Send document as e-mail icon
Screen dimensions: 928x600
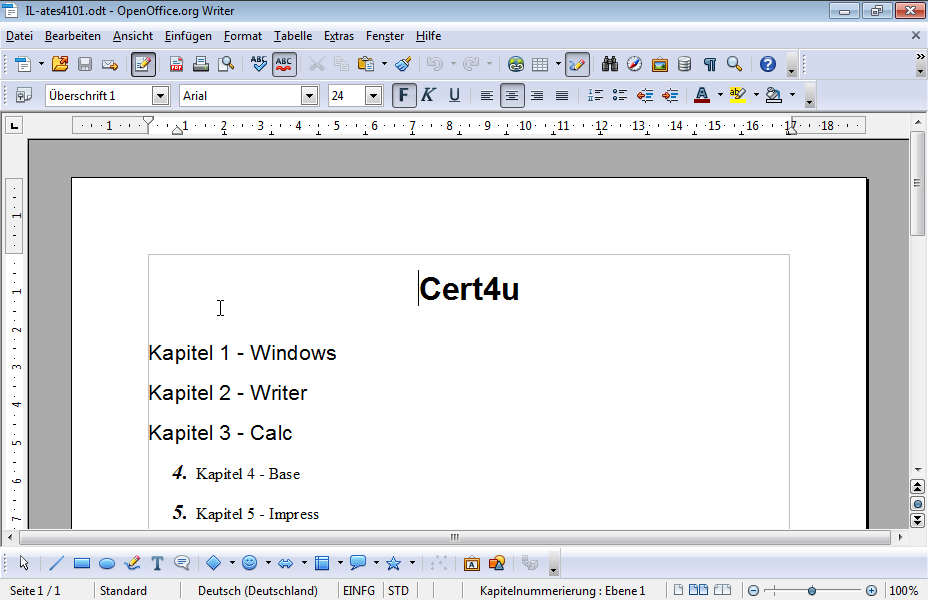click(110, 64)
